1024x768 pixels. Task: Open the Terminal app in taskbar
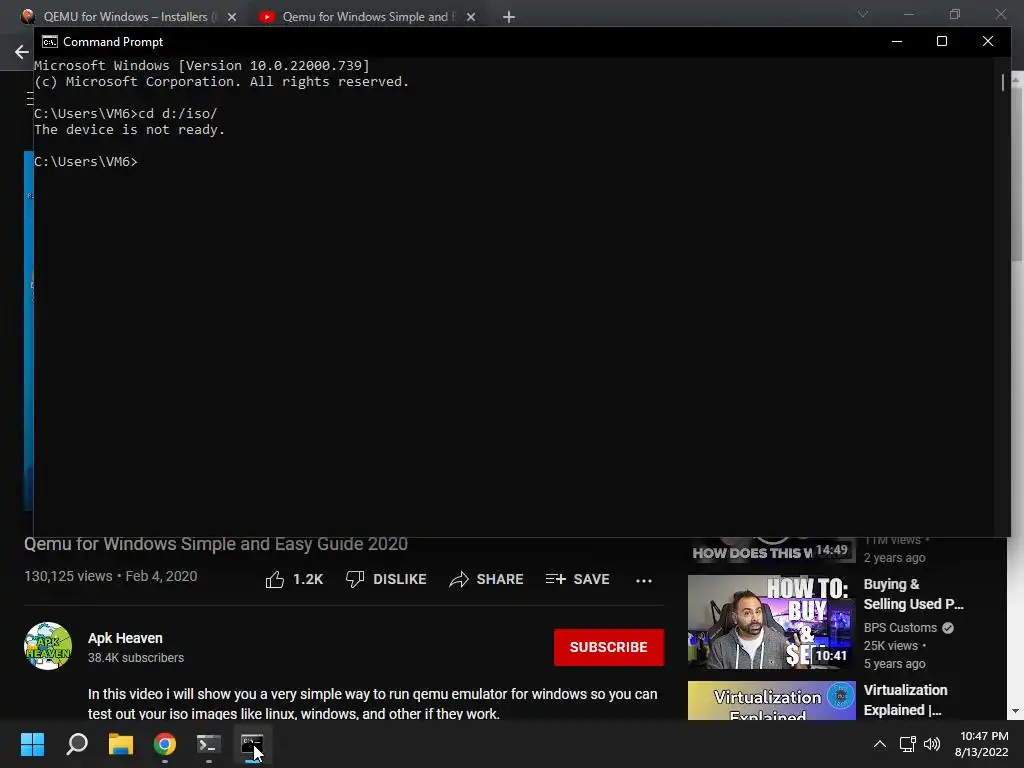tap(209, 744)
